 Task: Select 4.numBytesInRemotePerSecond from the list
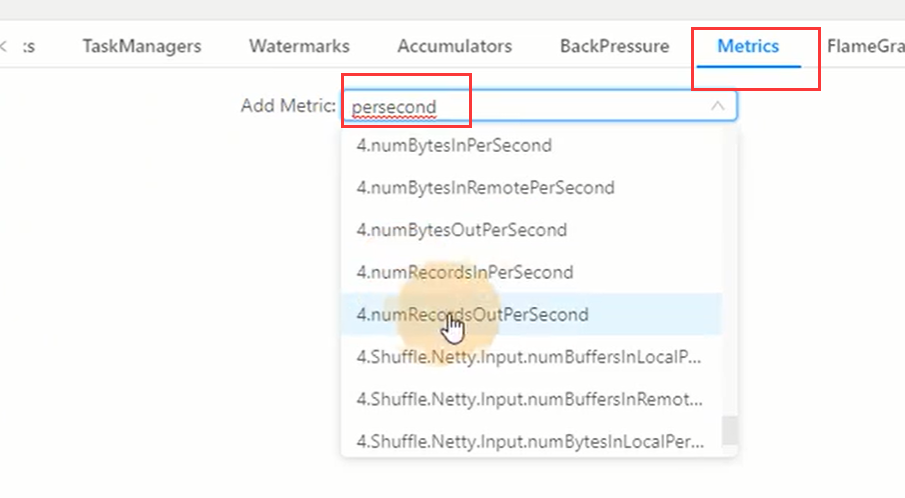click(x=485, y=187)
